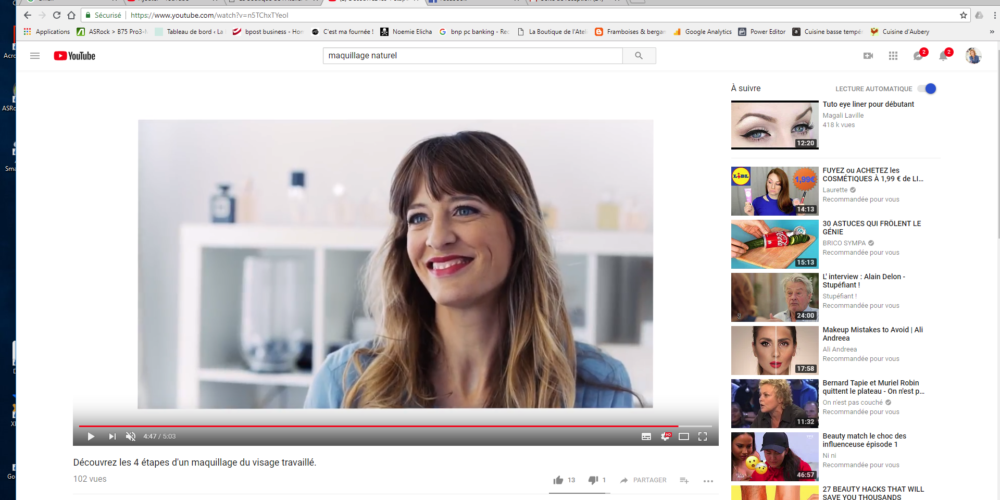Go to YouTube home via logo

[75, 56]
